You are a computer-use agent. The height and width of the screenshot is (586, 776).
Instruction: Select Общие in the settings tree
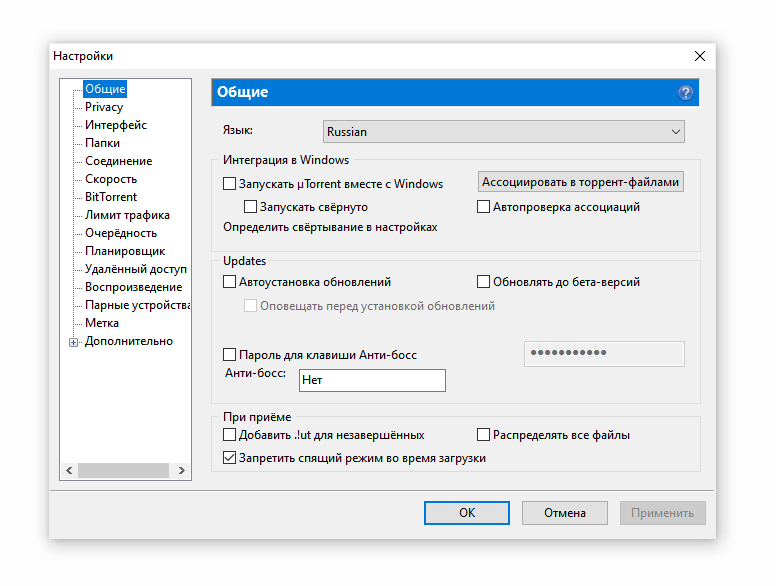pos(105,89)
